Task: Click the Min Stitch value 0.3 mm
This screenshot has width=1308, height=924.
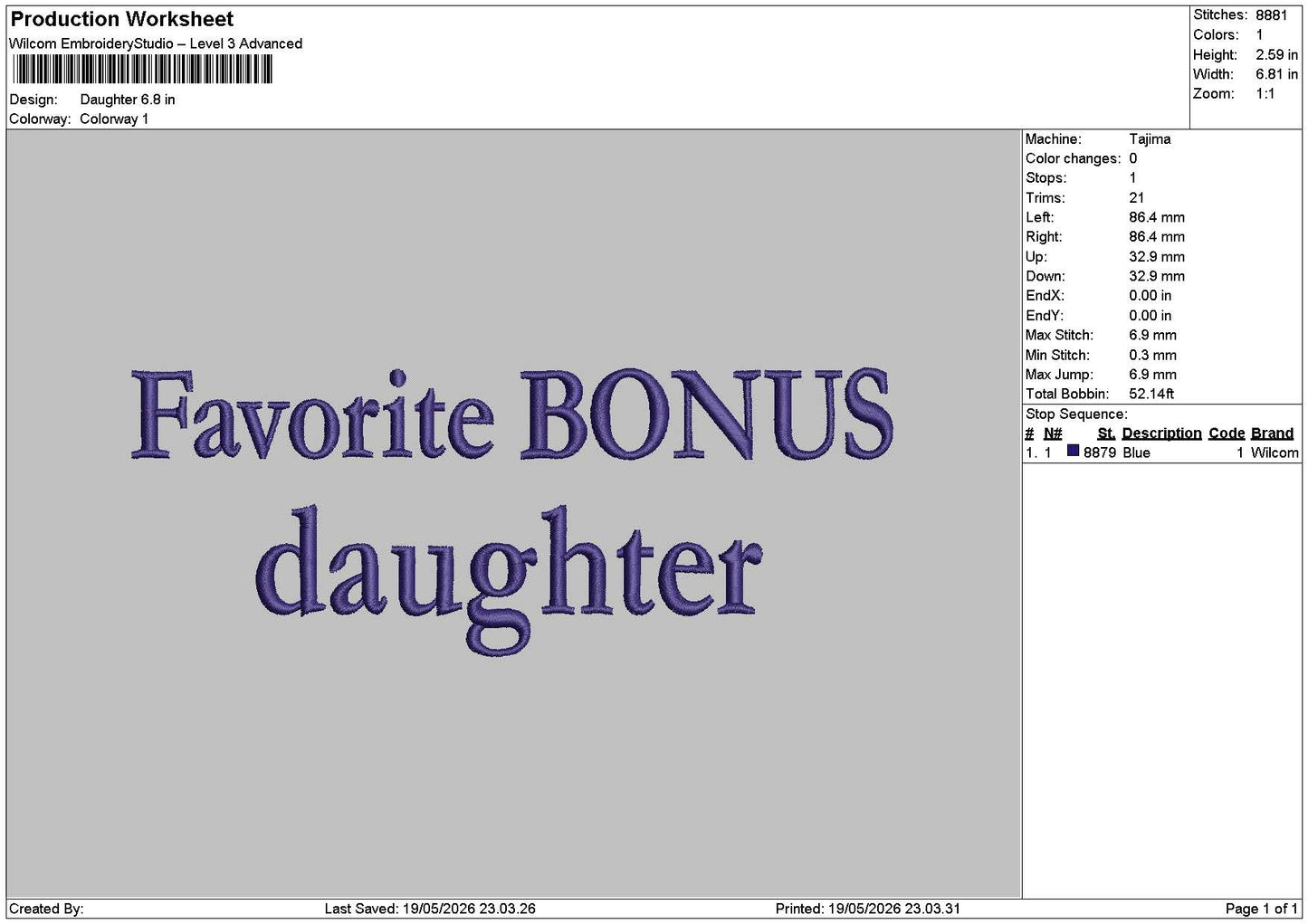Action: pyautogui.click(x=1153, y=356)
